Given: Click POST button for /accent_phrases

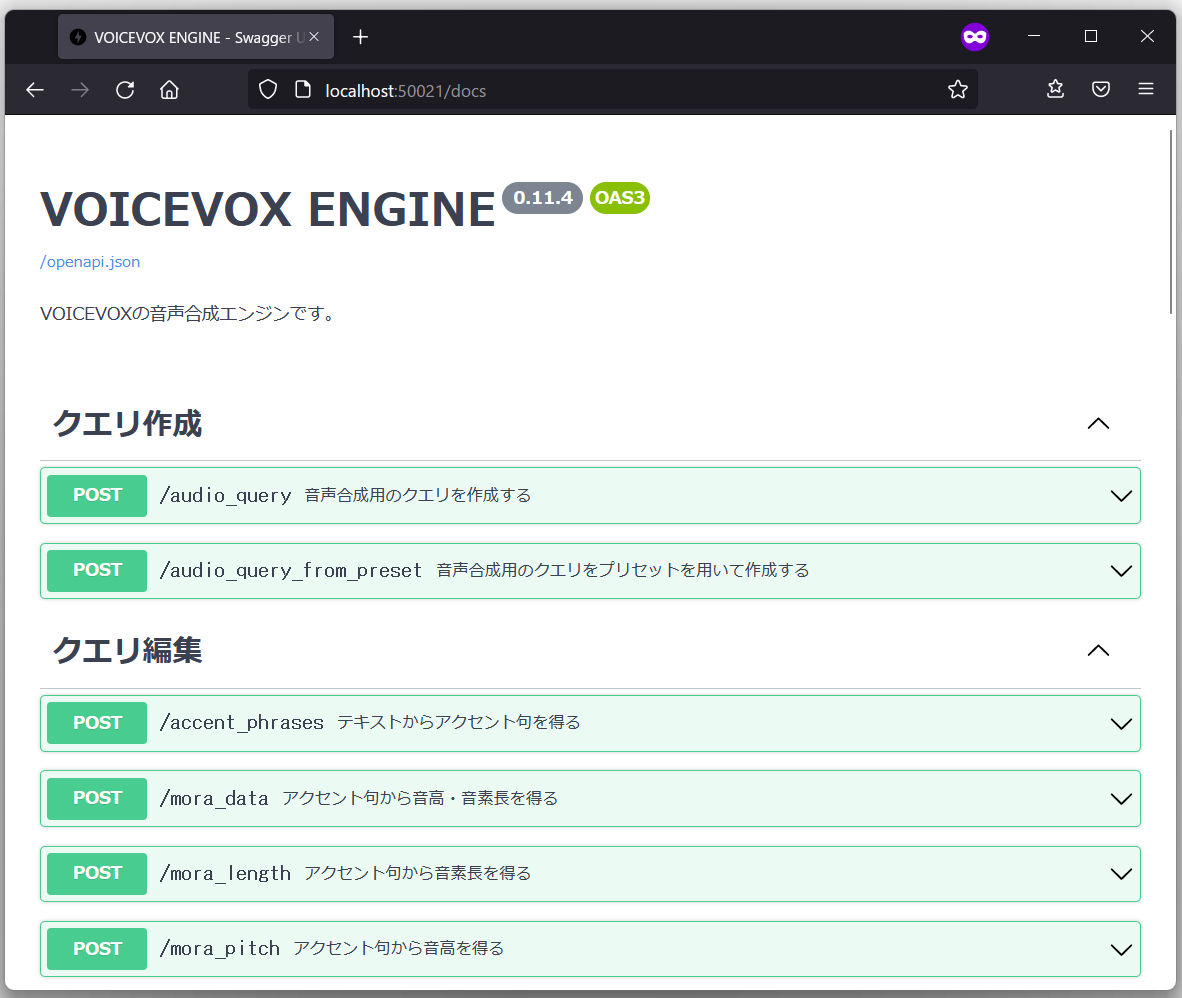Looking at the screenshot, I should (97, 723).
